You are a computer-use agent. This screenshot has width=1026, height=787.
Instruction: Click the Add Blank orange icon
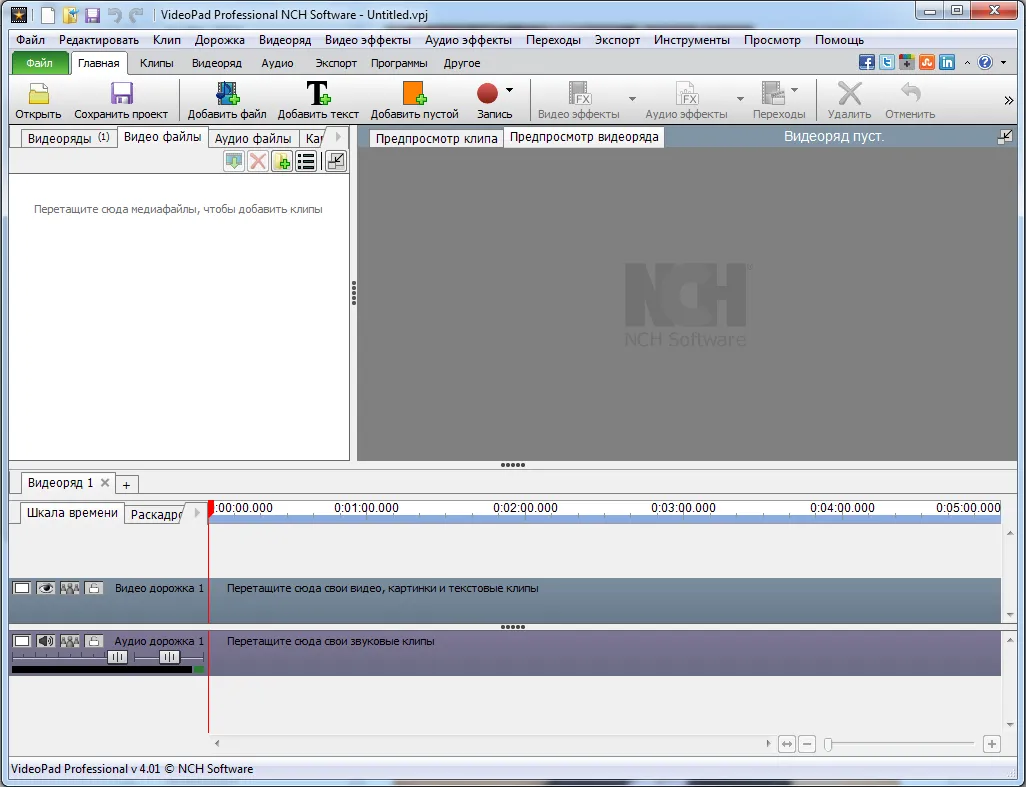coord(414,93)
